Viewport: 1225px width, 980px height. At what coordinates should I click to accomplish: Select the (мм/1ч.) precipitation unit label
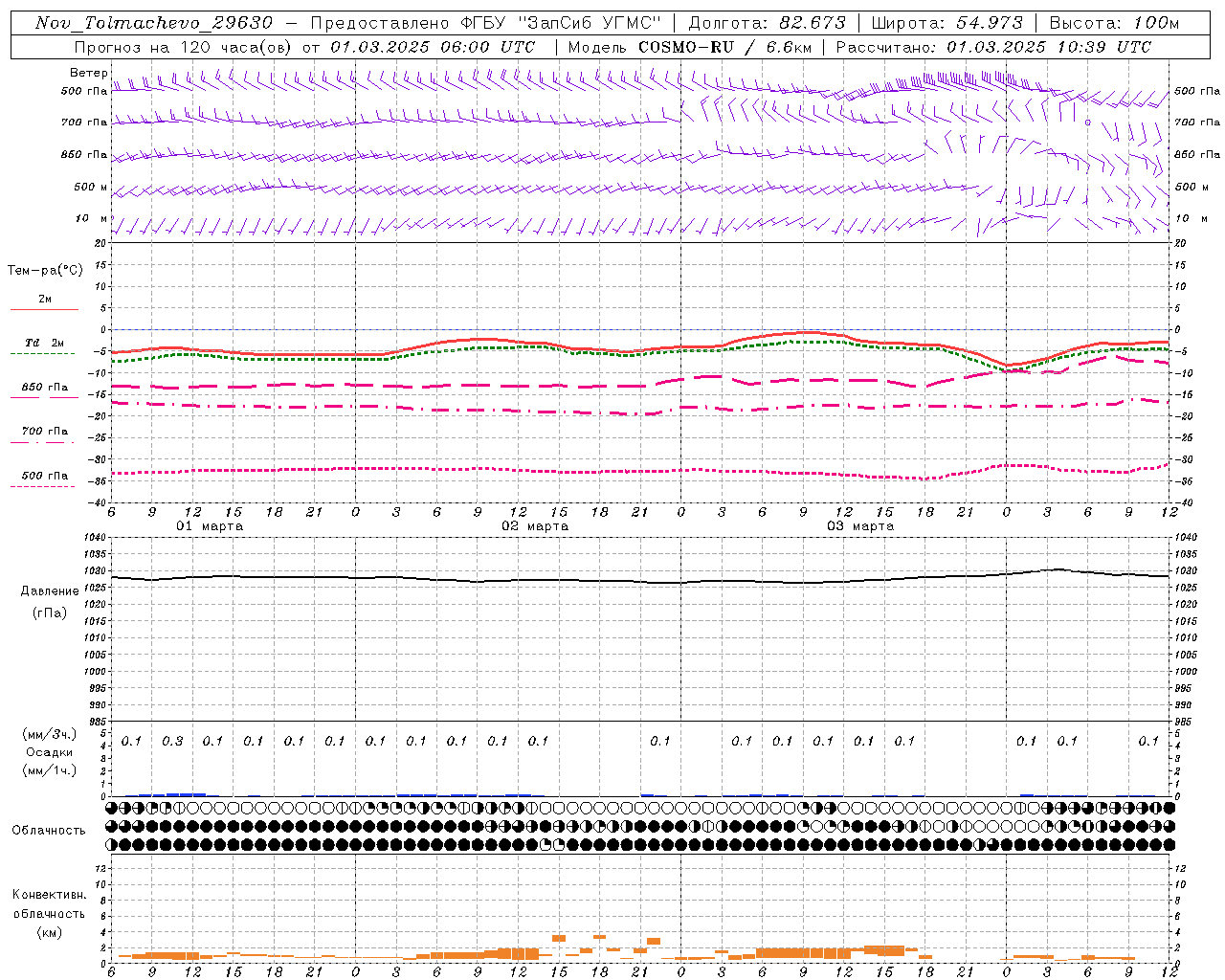(50, 770)
